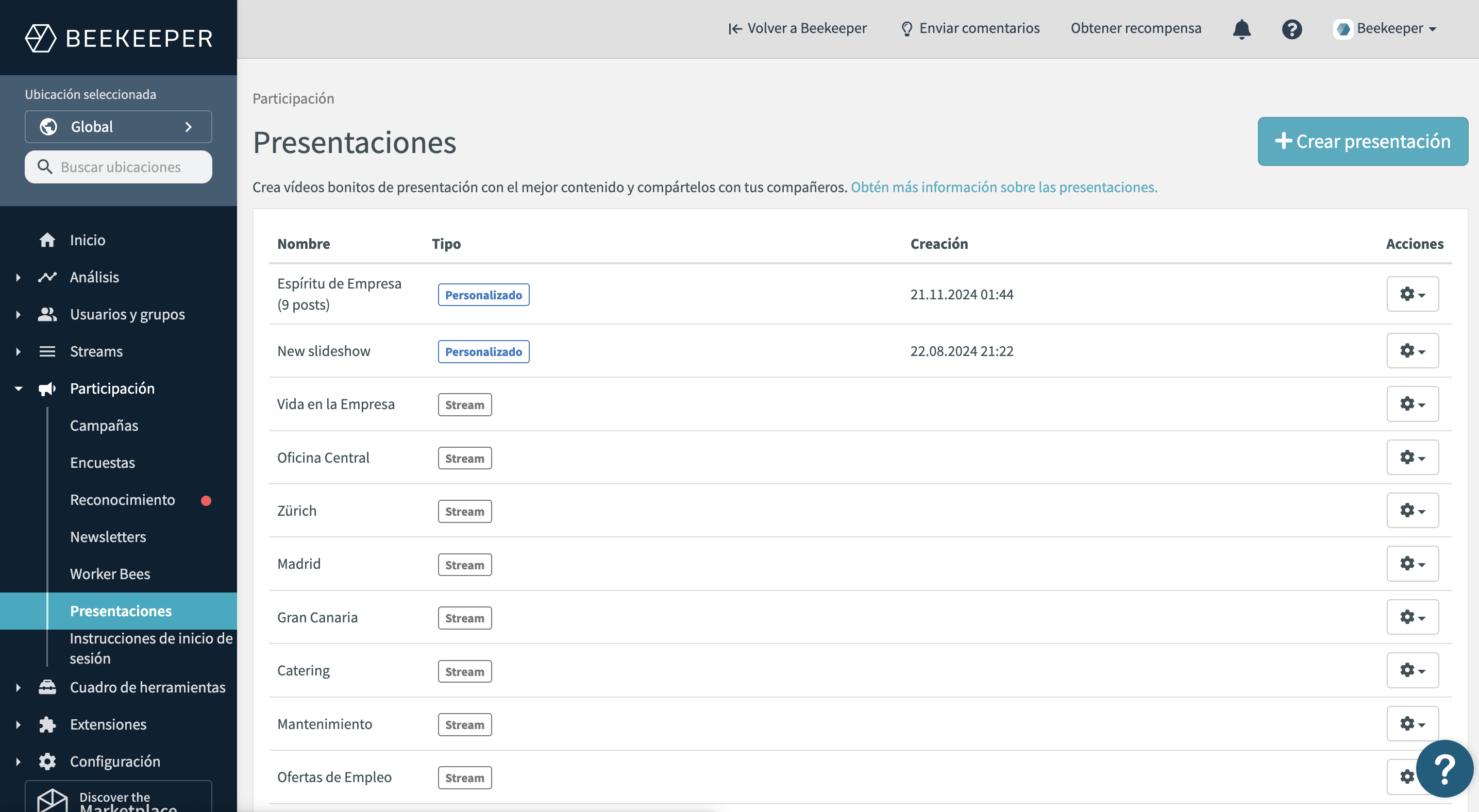1479x812 pixels.
Task: Click the Ofertas de Empleo row name
Action: click(x=334, y=777)
